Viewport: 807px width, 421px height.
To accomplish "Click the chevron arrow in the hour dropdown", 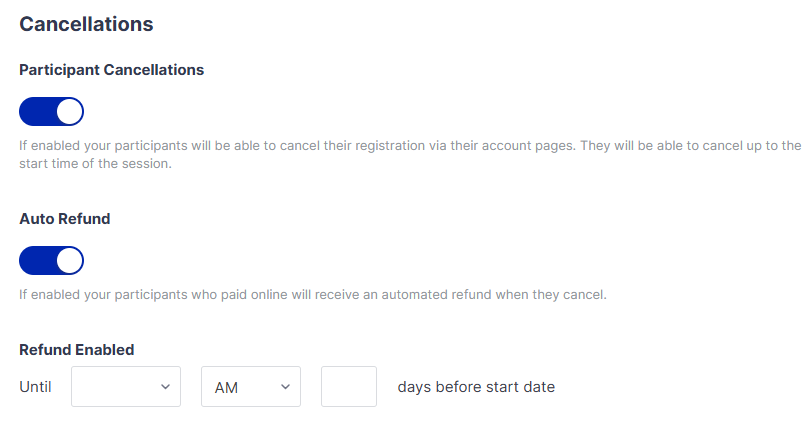I will (165, 386).
